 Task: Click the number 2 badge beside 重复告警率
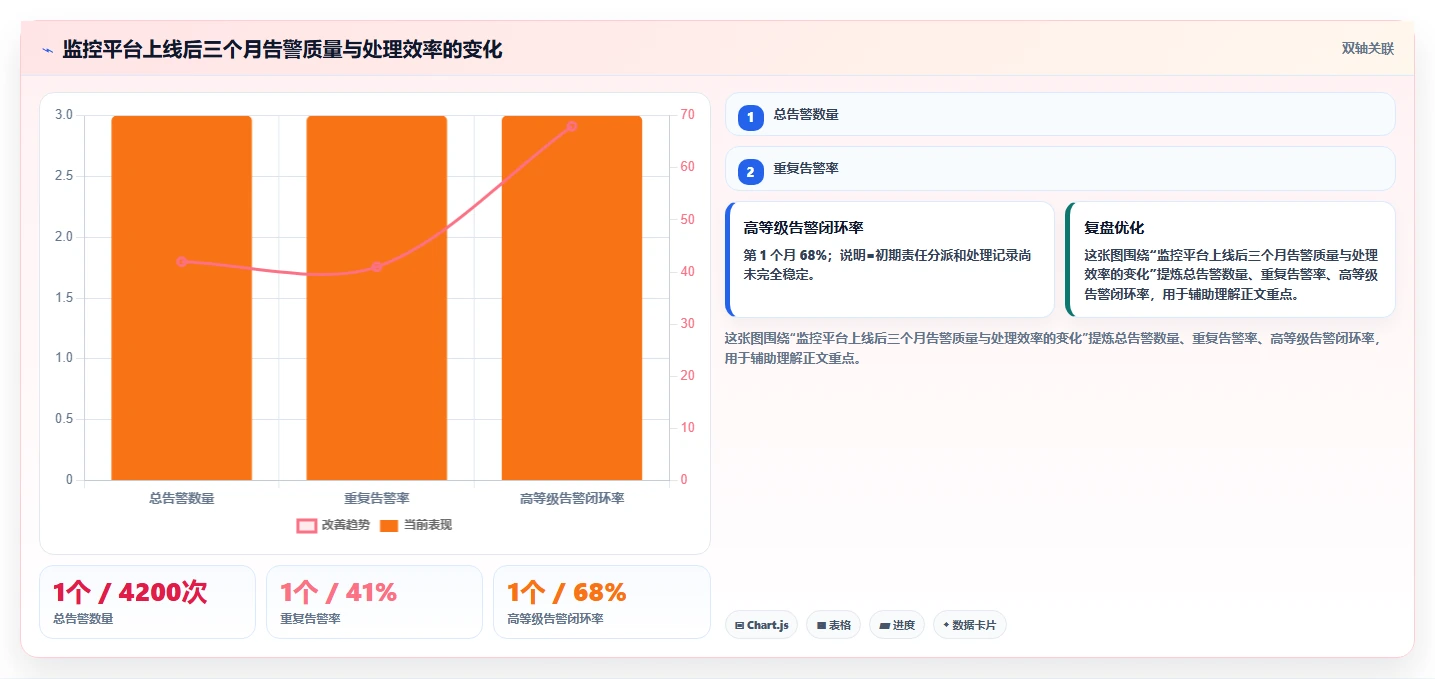pyautogui.click(x=750, y=171)
